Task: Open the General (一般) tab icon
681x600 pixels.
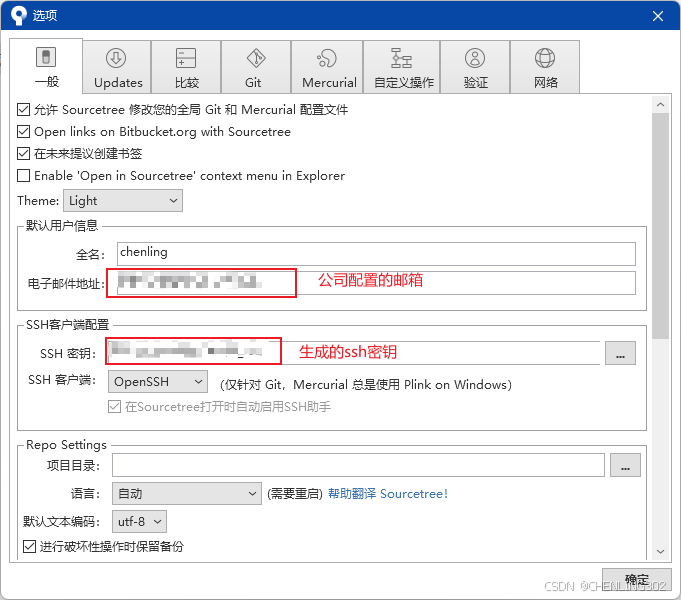Action: point(46,57)
